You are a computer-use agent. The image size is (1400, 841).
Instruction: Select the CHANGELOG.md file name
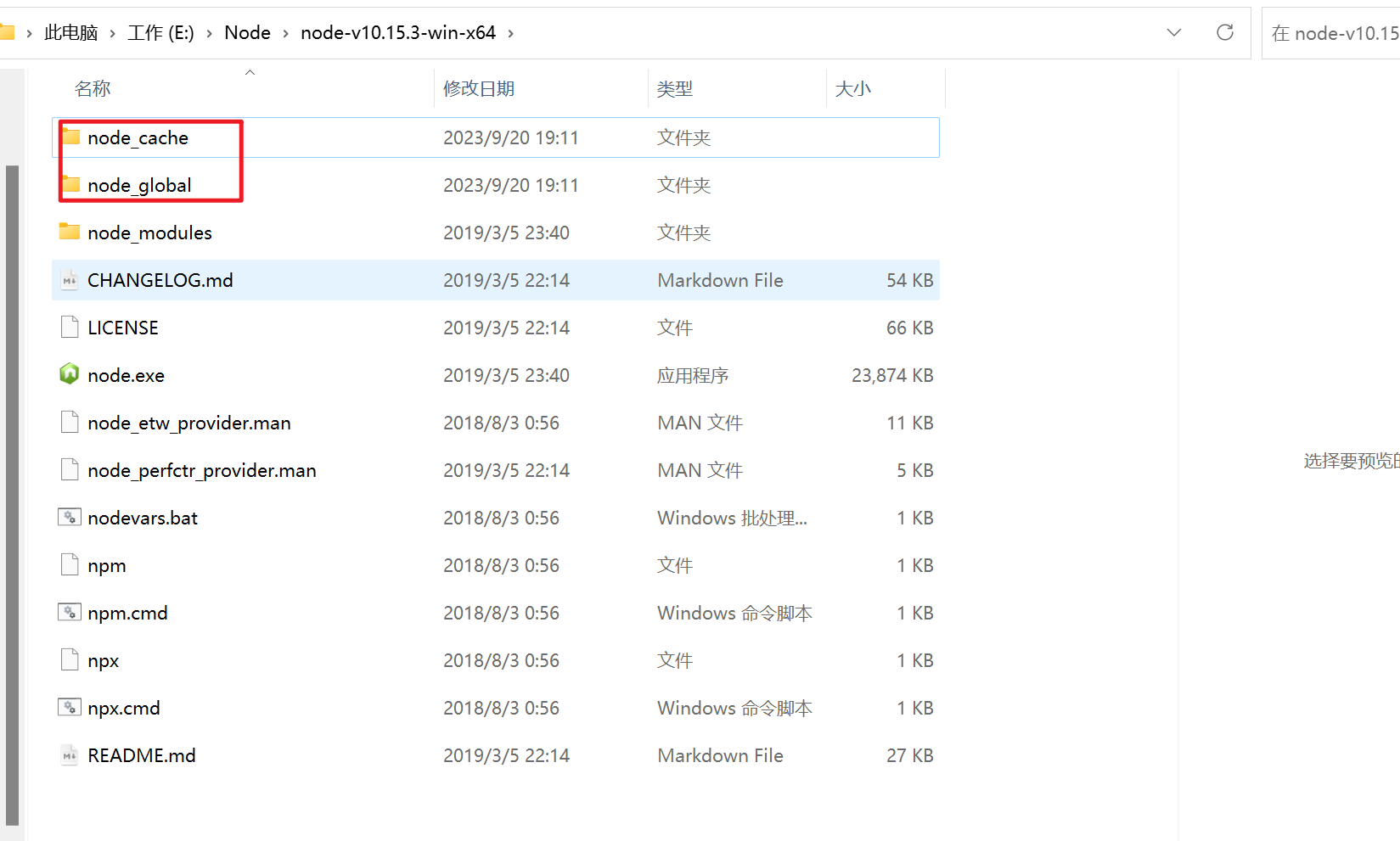[x=160, y=280]
